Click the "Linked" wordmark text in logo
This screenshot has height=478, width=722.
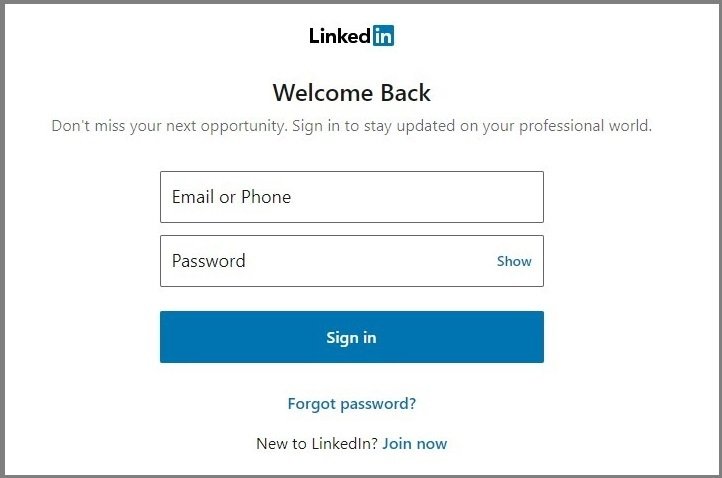pyautogui.click(x=340, y=36)
